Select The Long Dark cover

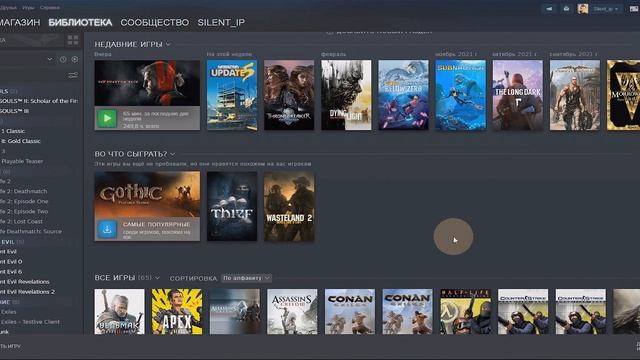pos(518,95)
